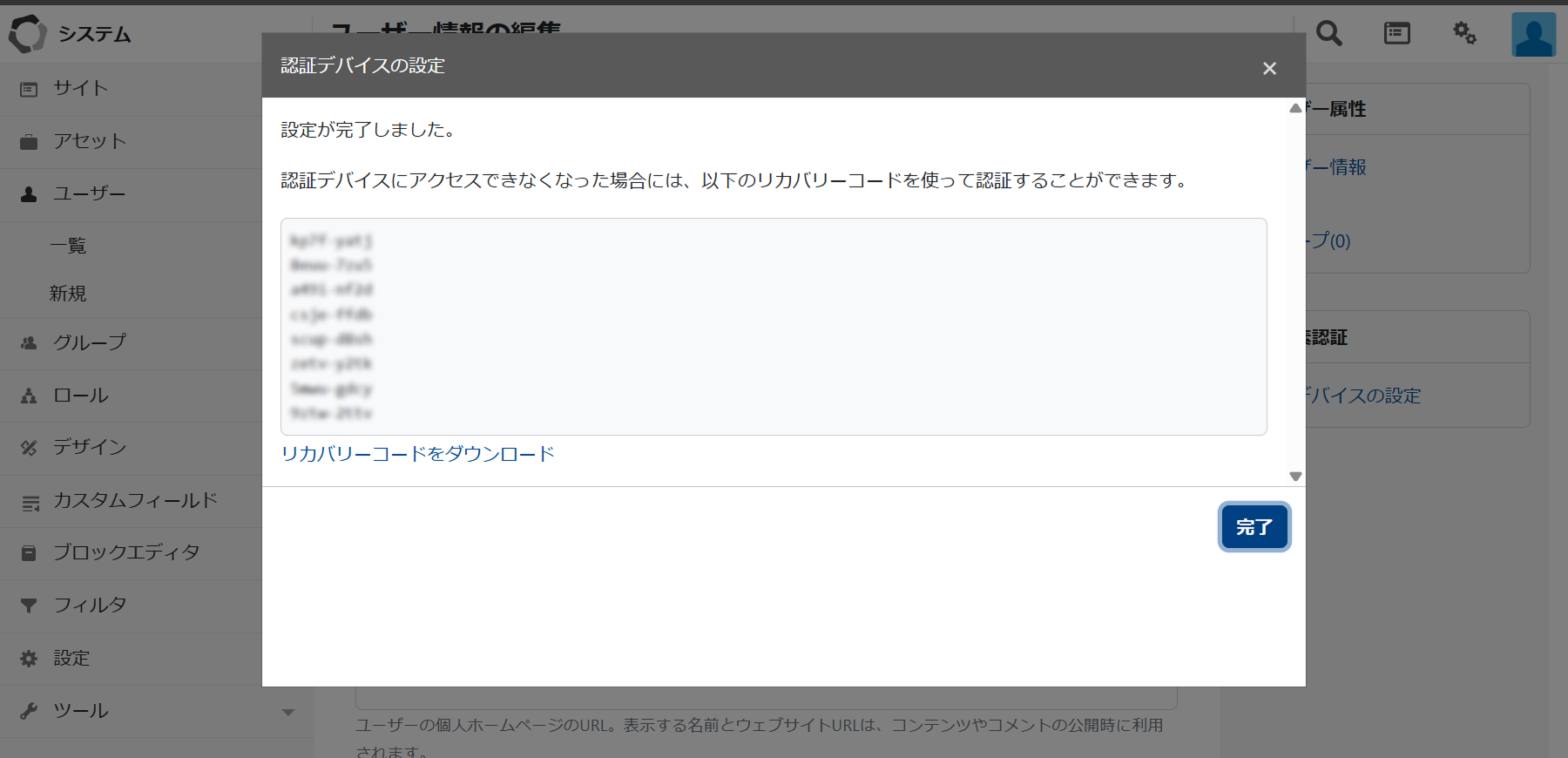The image size is (1568, 758).
Task: Click the search magnifier icon
Action: point(1328,34)
